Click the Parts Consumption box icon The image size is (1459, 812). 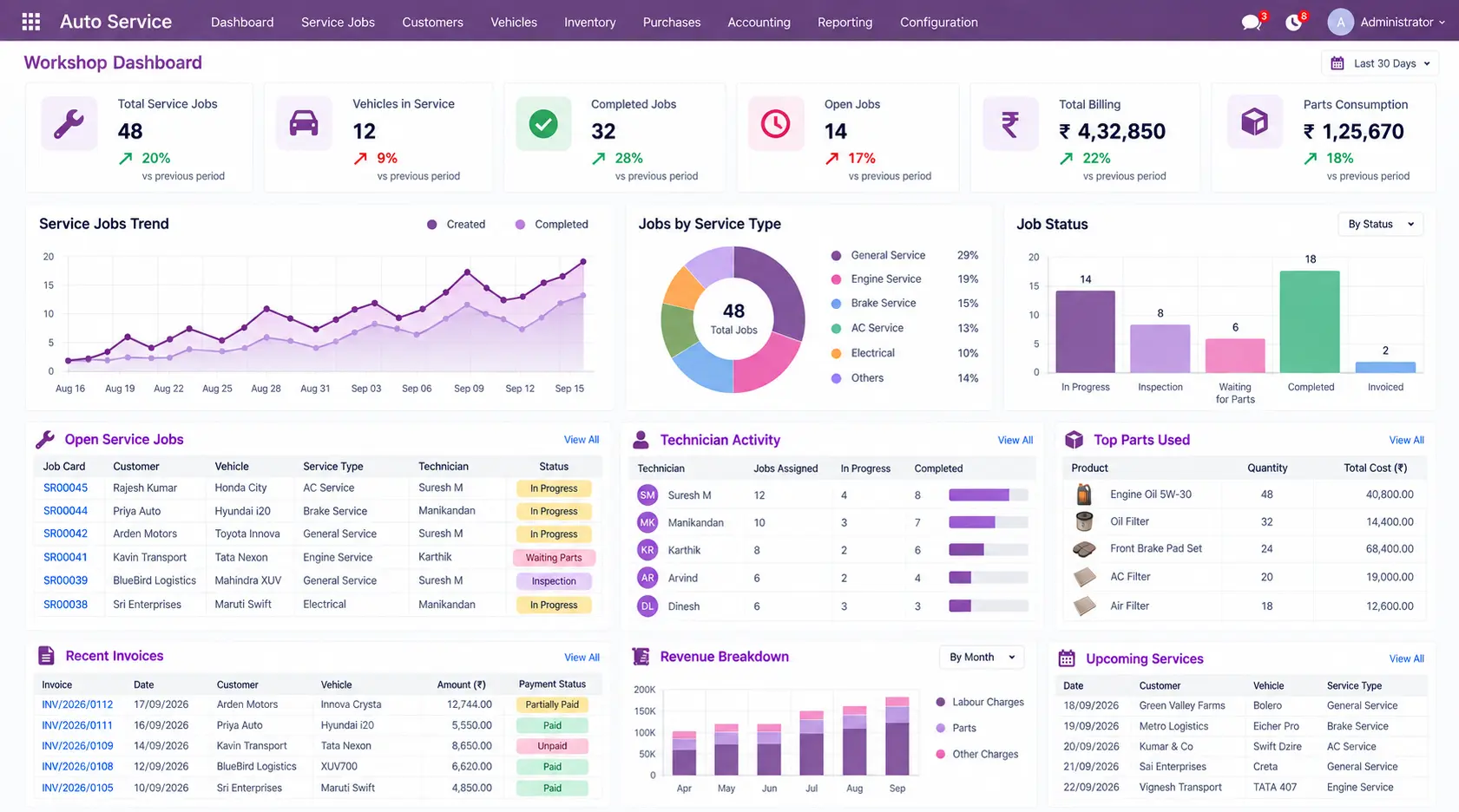(1254, 121)
